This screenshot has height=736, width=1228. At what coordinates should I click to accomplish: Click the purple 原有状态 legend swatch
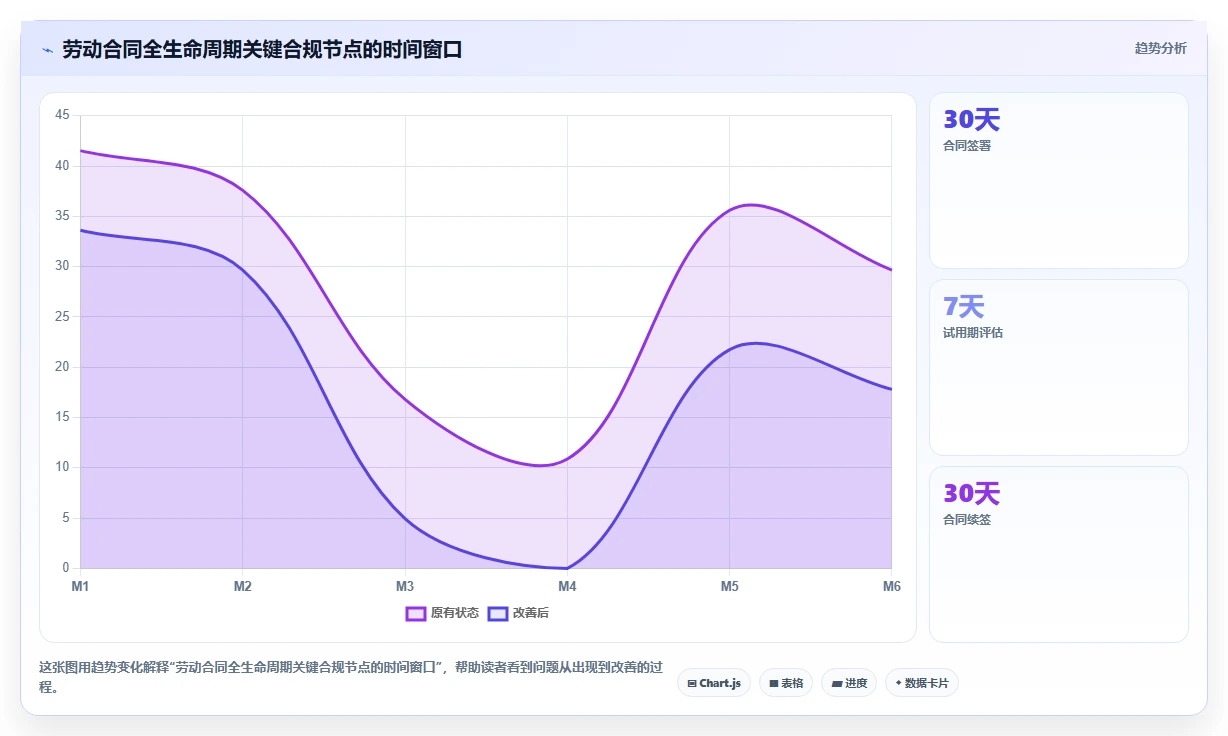tap(416, 613)
